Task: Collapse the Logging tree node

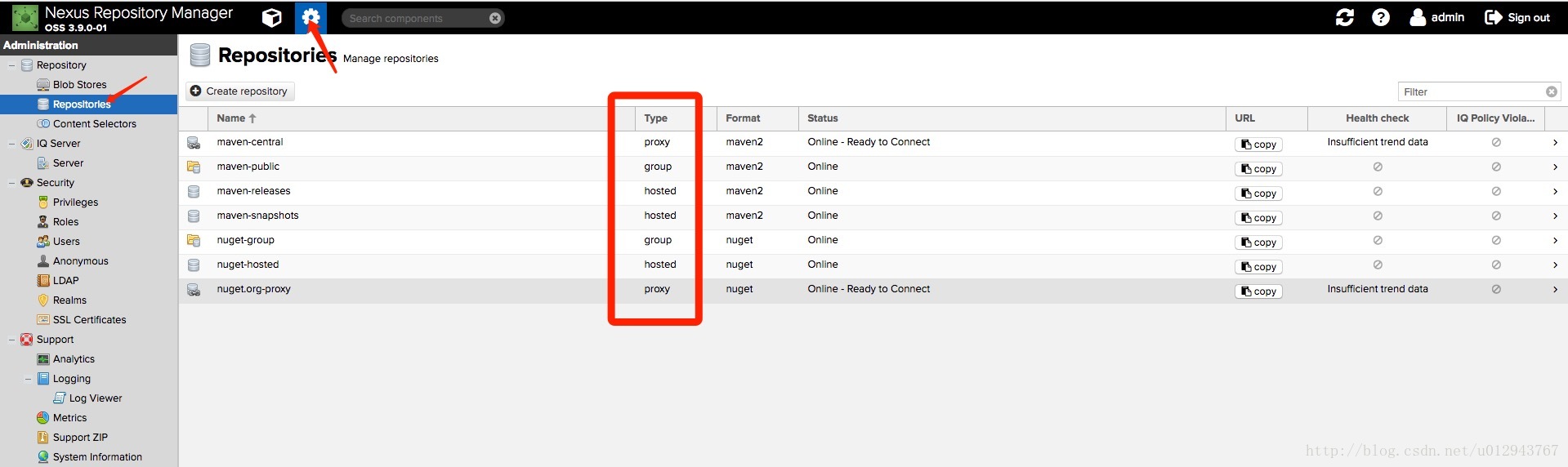Action: [x=28, y=379]
